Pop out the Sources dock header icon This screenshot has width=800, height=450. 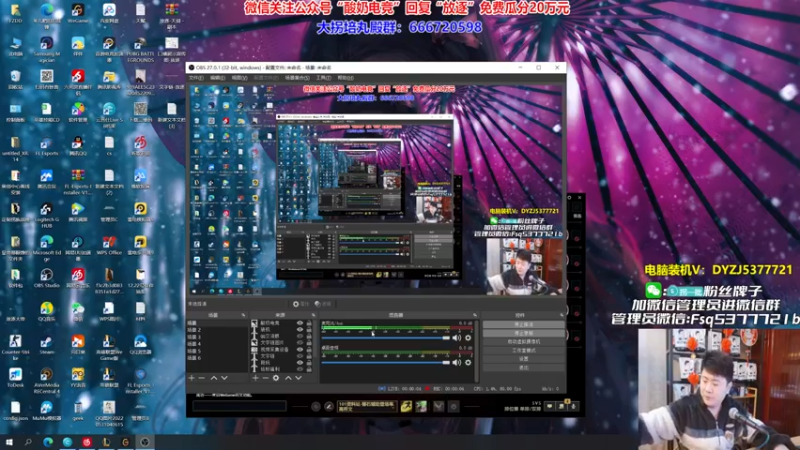click(x=313, y=315)
